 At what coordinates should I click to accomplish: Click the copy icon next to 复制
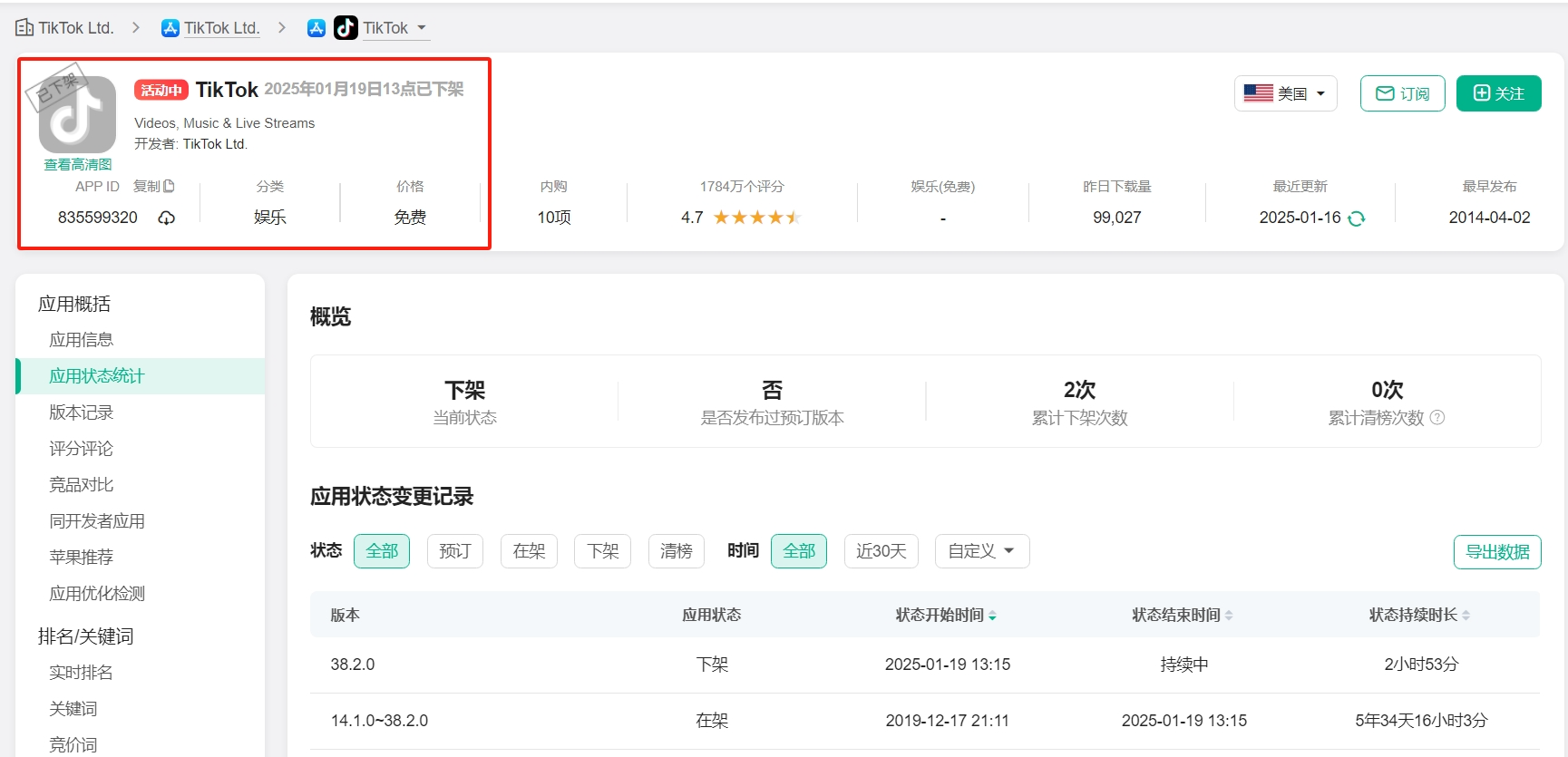tap(170, 186)
